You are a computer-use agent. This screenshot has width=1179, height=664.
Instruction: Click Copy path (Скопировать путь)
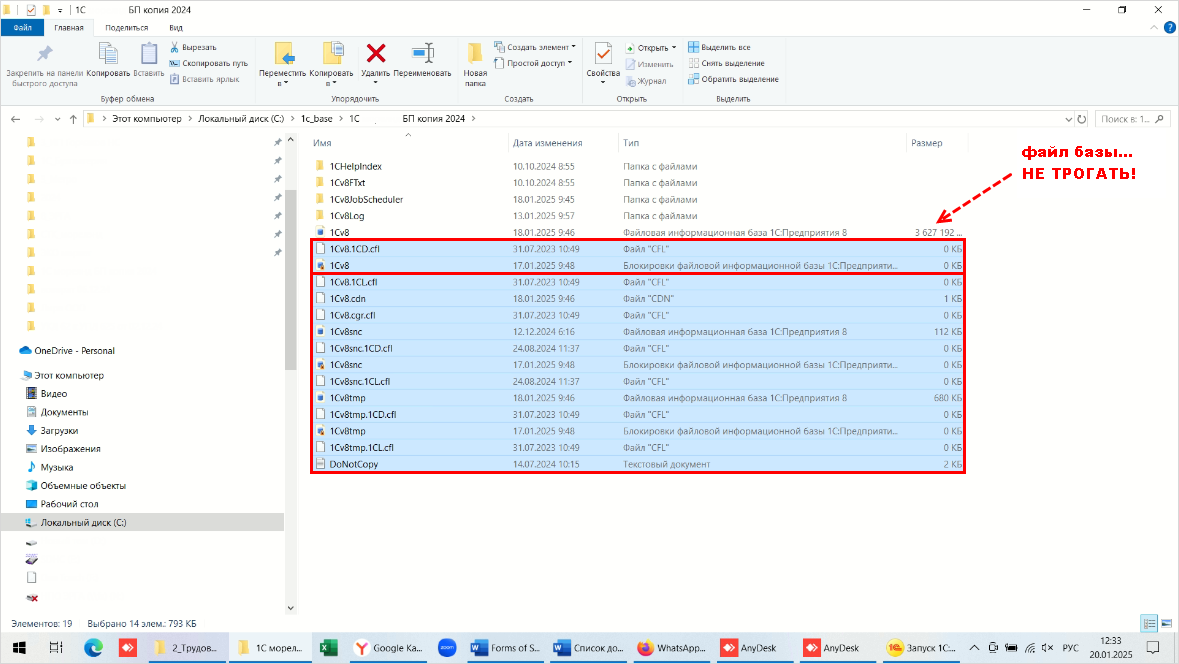(x=208, y=63)
